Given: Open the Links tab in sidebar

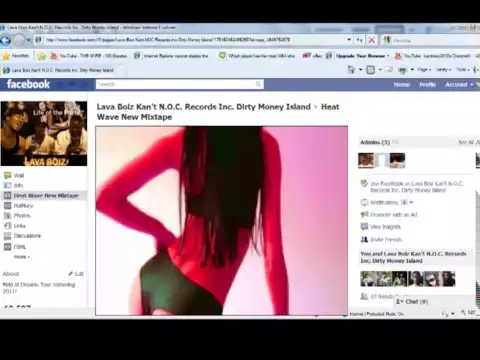Looking at the screenshot, I should coord(19,226).
